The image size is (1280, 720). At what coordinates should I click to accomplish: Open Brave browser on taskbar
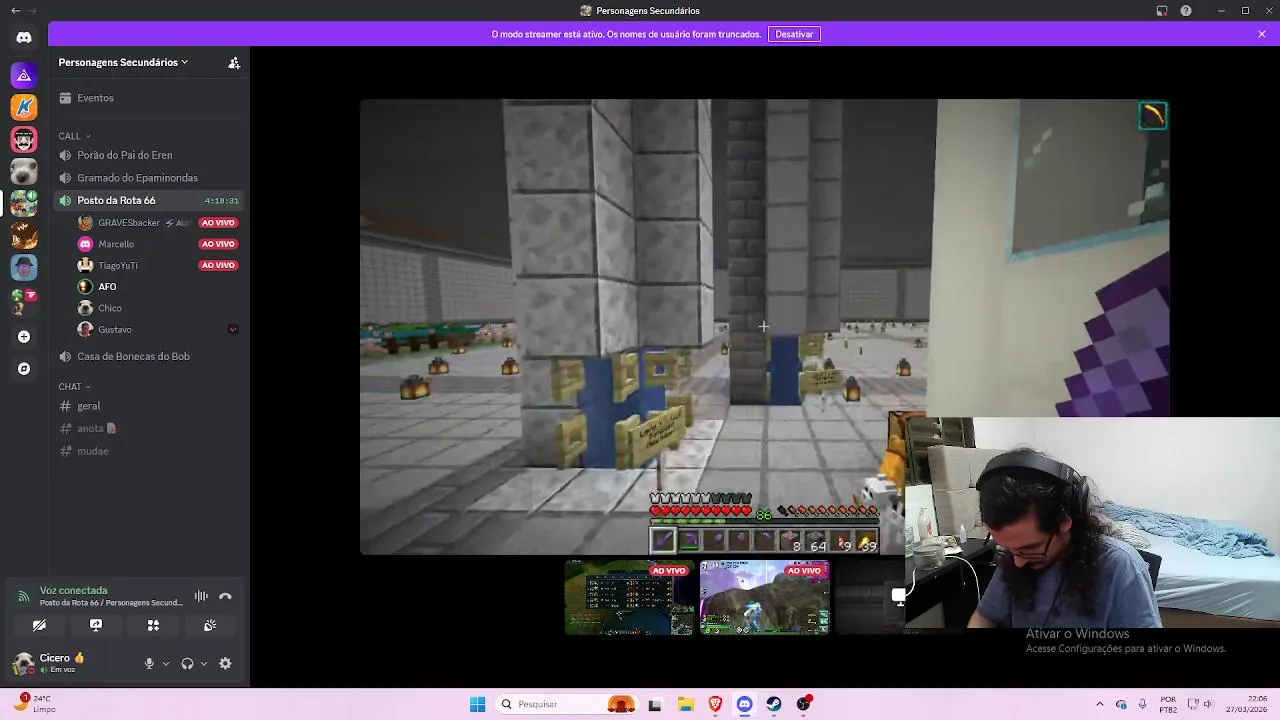tap(715, 704)
